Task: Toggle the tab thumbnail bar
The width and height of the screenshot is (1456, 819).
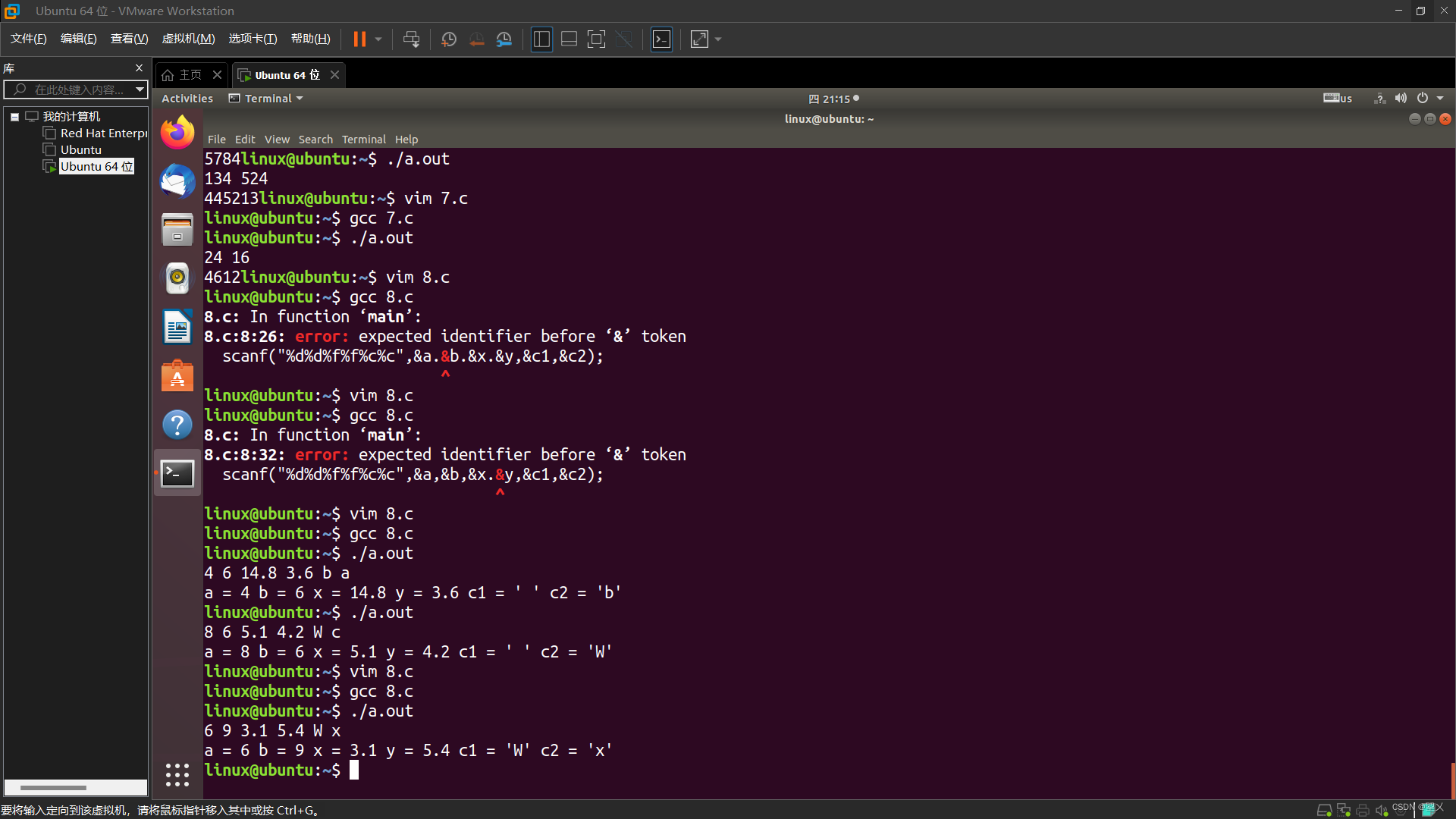Action: click(x=569, y=39)
